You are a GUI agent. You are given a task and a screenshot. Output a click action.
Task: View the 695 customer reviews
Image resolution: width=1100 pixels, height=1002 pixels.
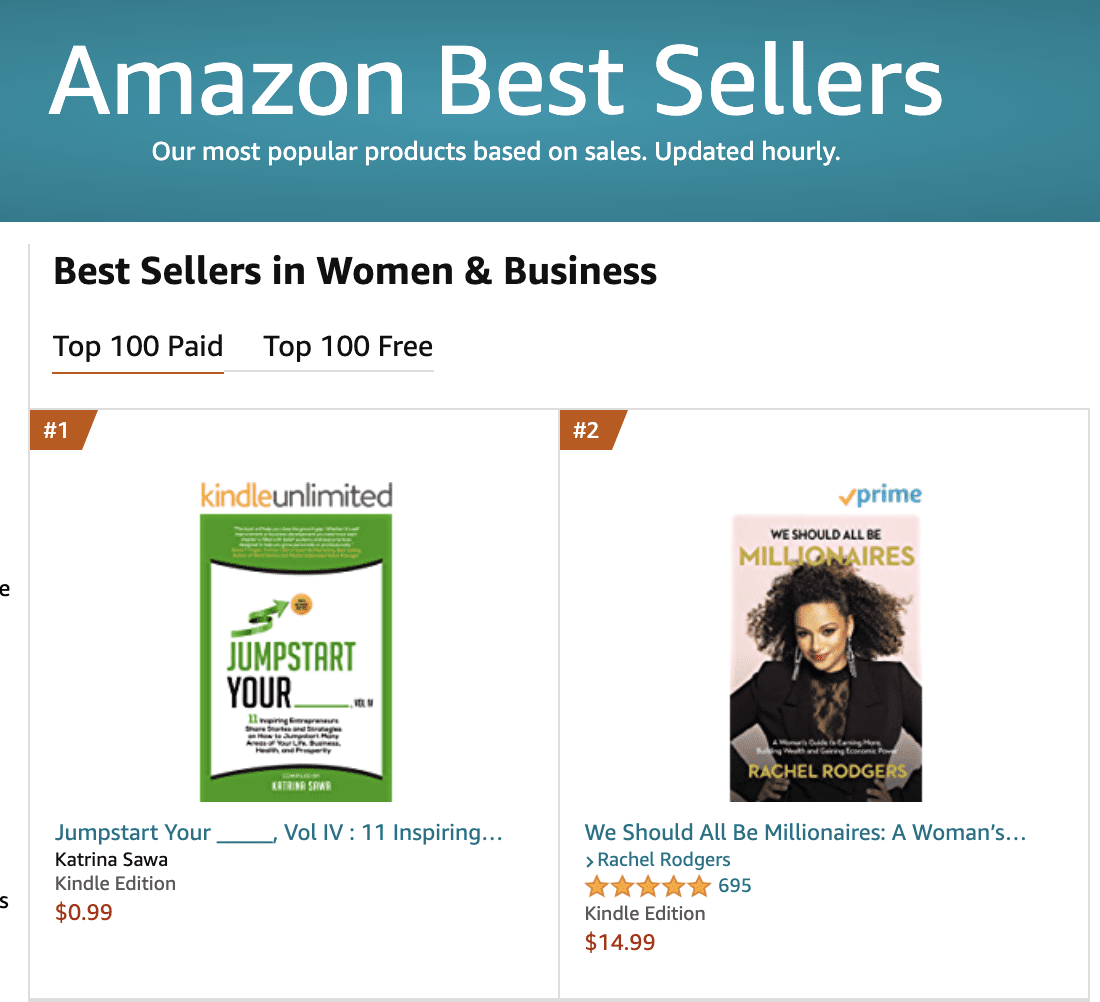735,886
